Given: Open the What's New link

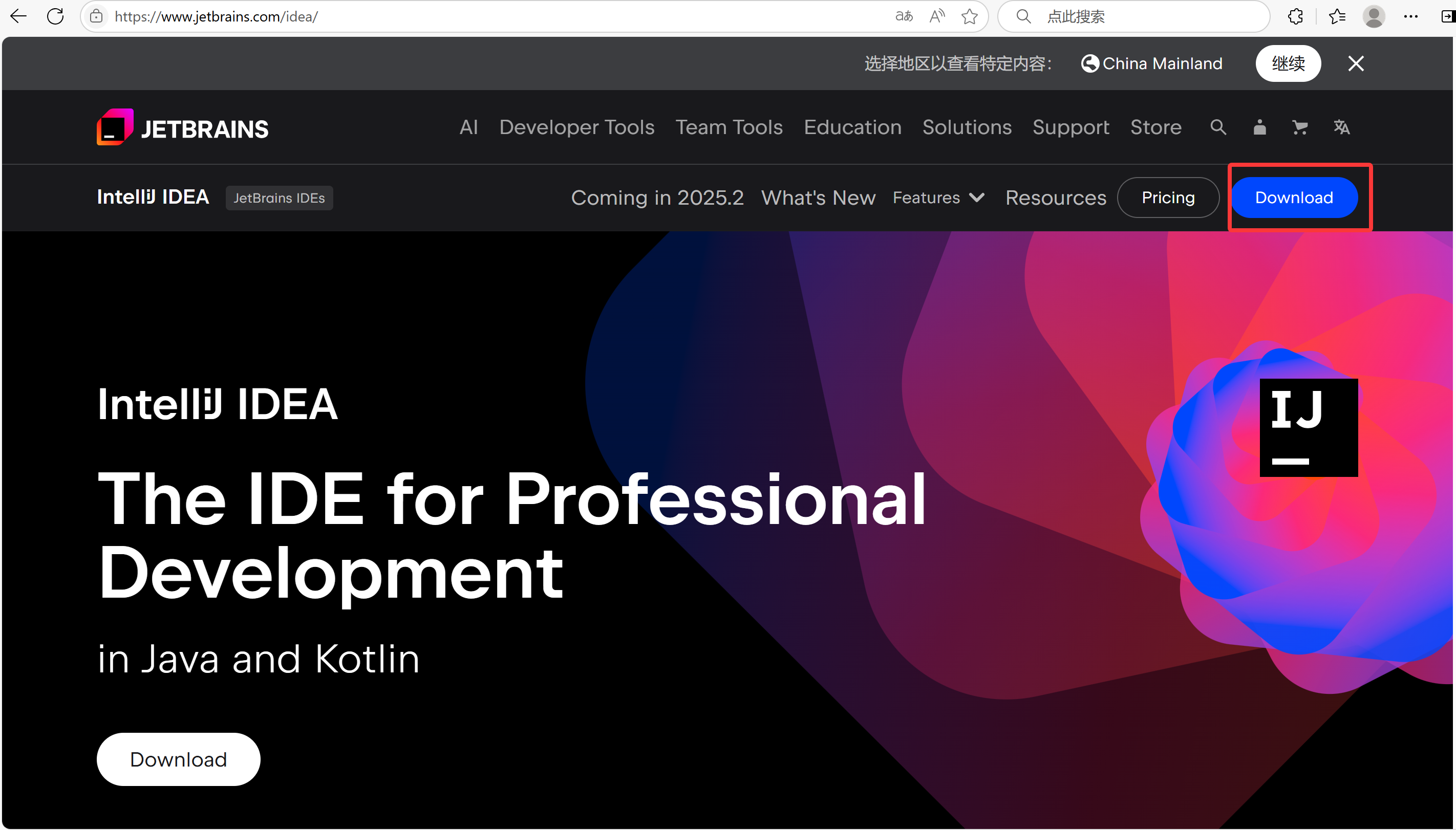Looking at the screenshot, I should click(x=818, y=198).
